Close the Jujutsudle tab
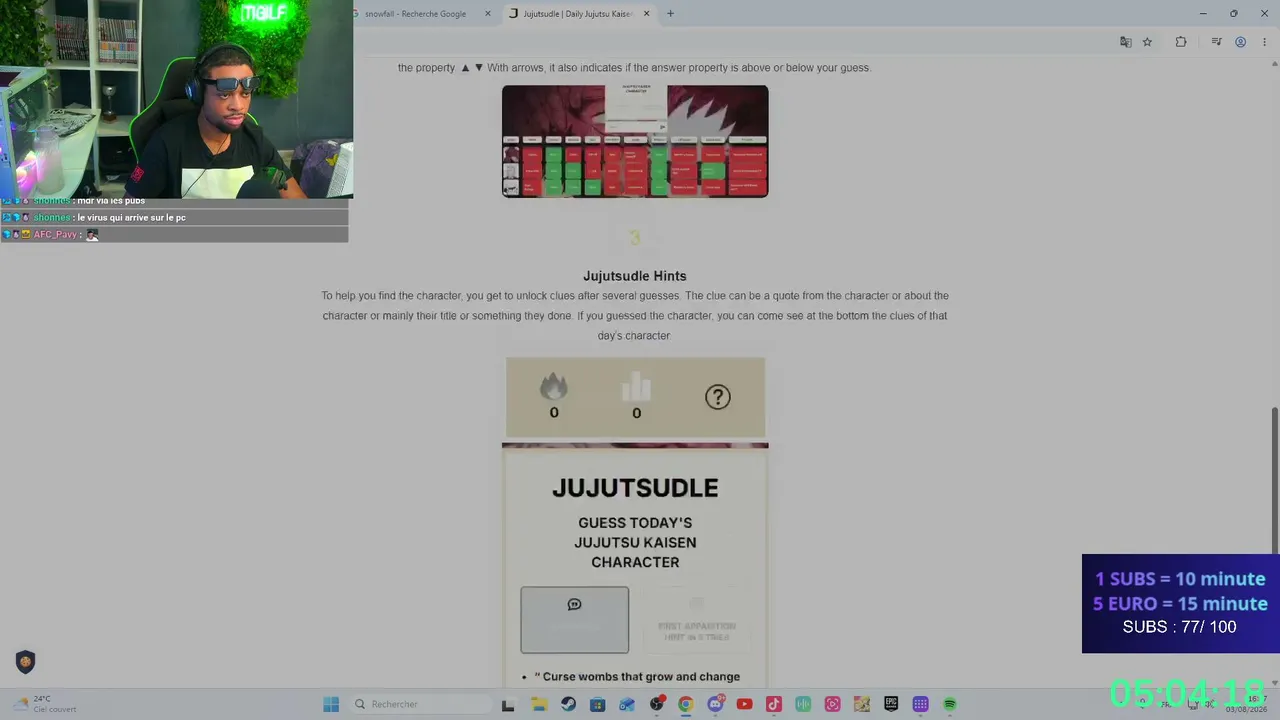Screen dimensions: 1280x720 (646, 14)
